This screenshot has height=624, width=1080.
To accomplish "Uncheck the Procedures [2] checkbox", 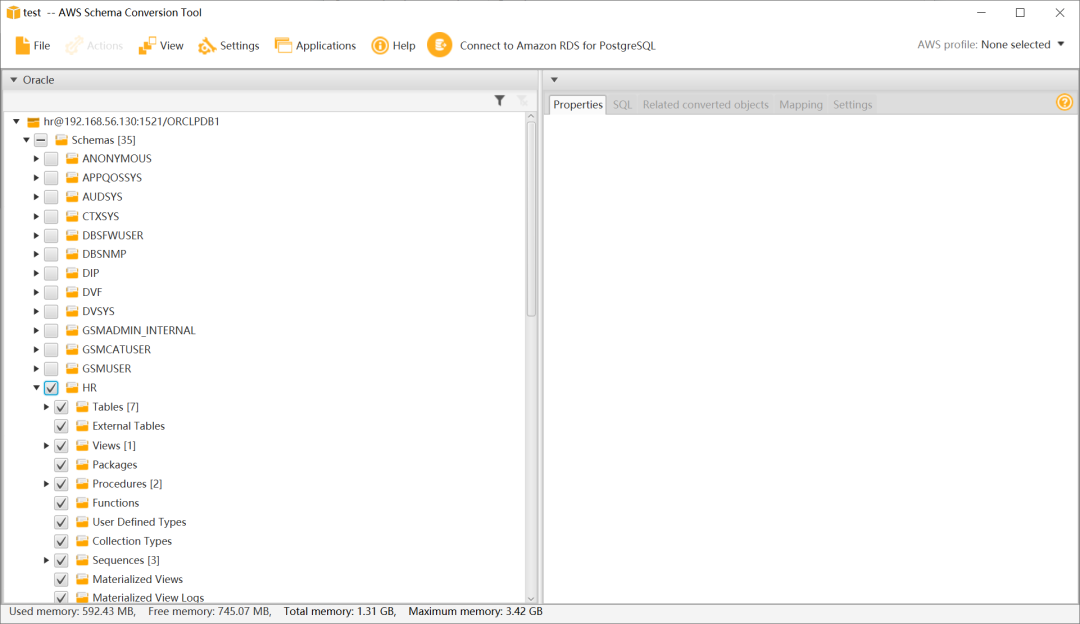I will pos(61,483).
